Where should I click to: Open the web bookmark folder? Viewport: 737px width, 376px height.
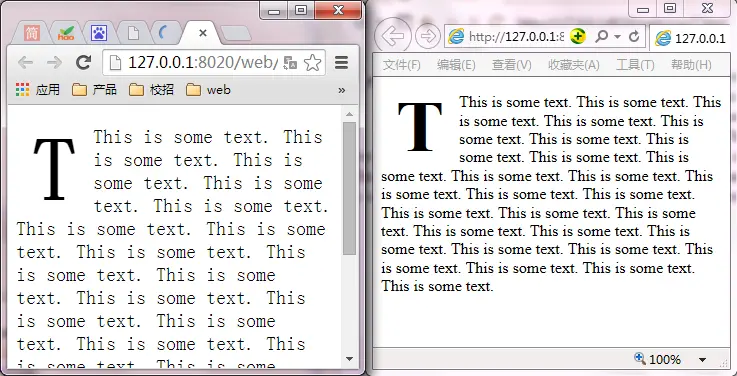208,89
